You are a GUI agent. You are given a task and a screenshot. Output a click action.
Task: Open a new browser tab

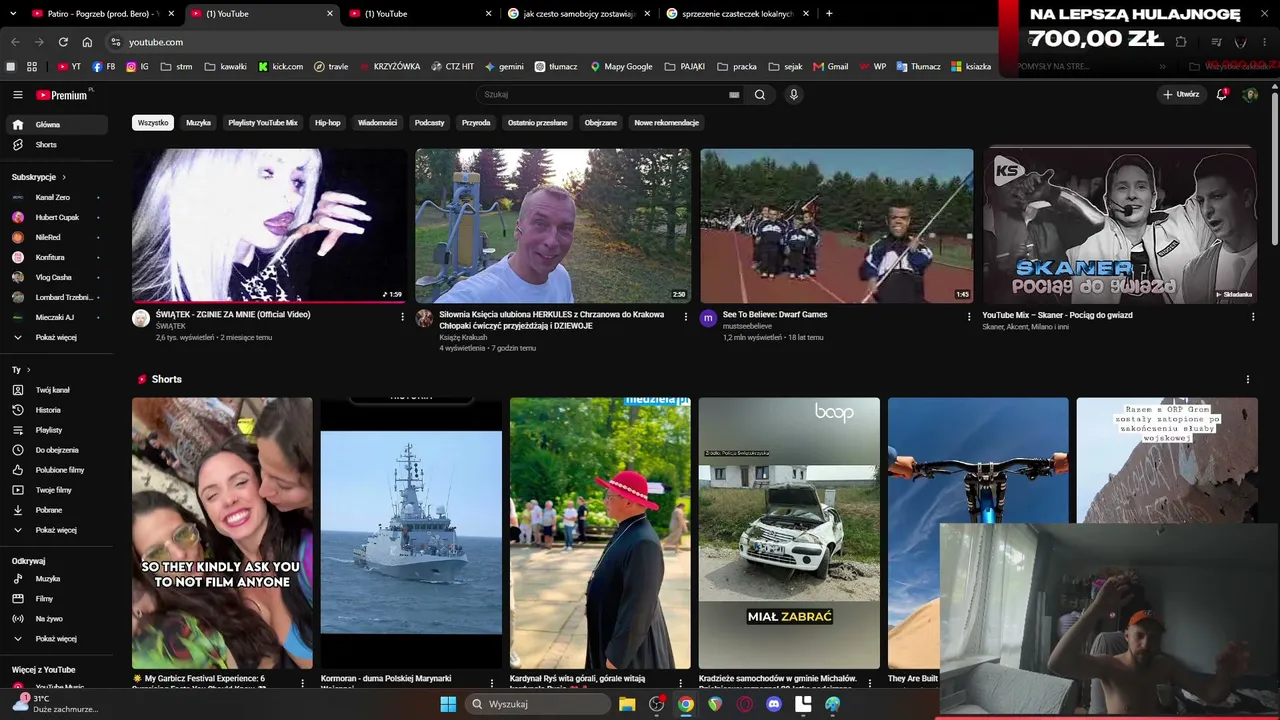point(829,14)
